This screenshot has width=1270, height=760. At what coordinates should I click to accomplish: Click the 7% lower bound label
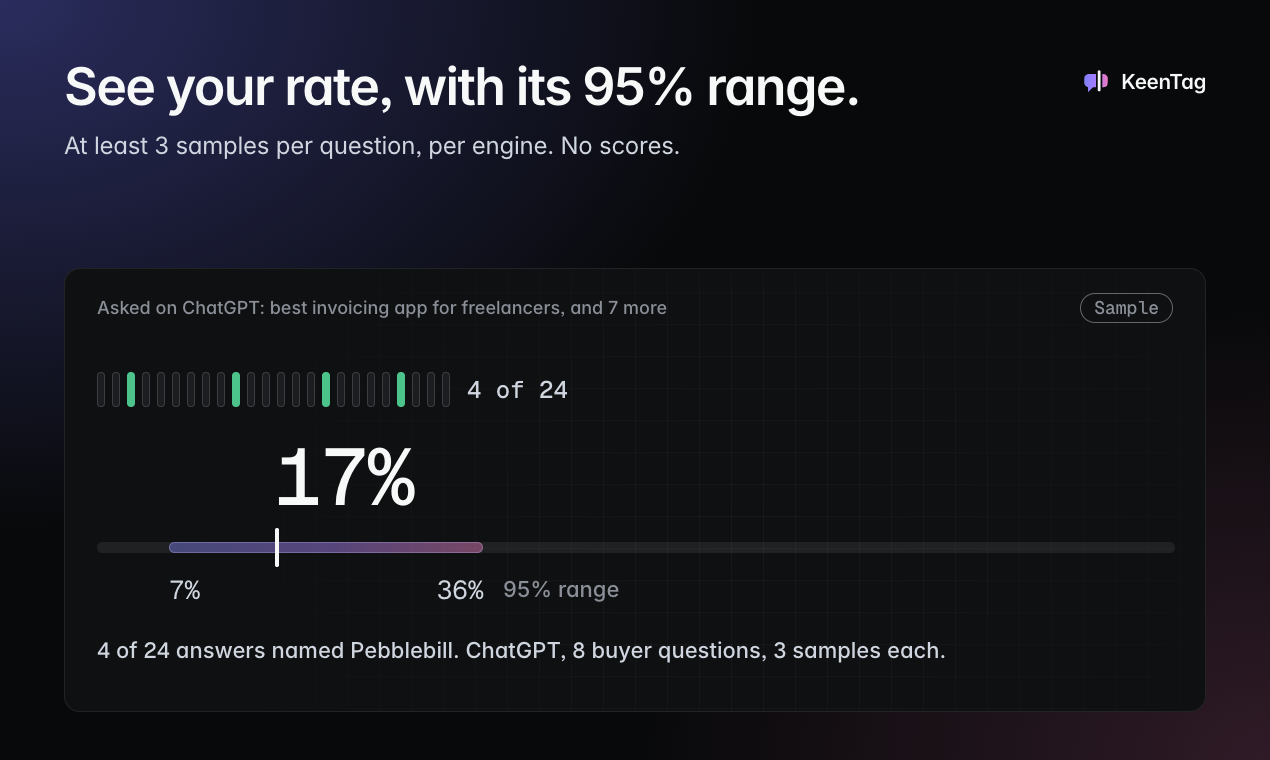(x=185, y=591)
